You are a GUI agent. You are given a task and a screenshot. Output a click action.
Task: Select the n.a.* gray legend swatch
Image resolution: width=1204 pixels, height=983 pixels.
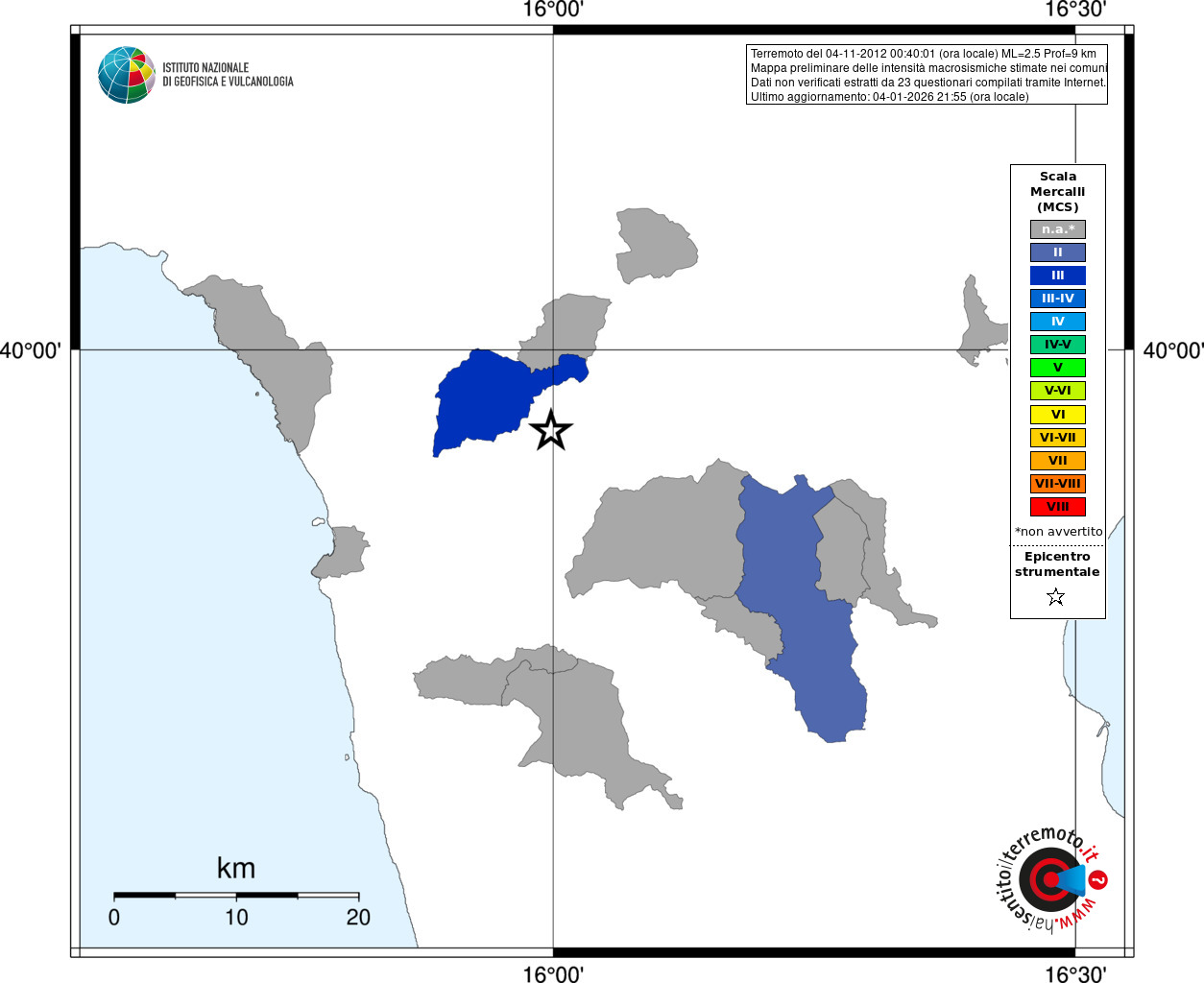click(x=1058, y=229)
